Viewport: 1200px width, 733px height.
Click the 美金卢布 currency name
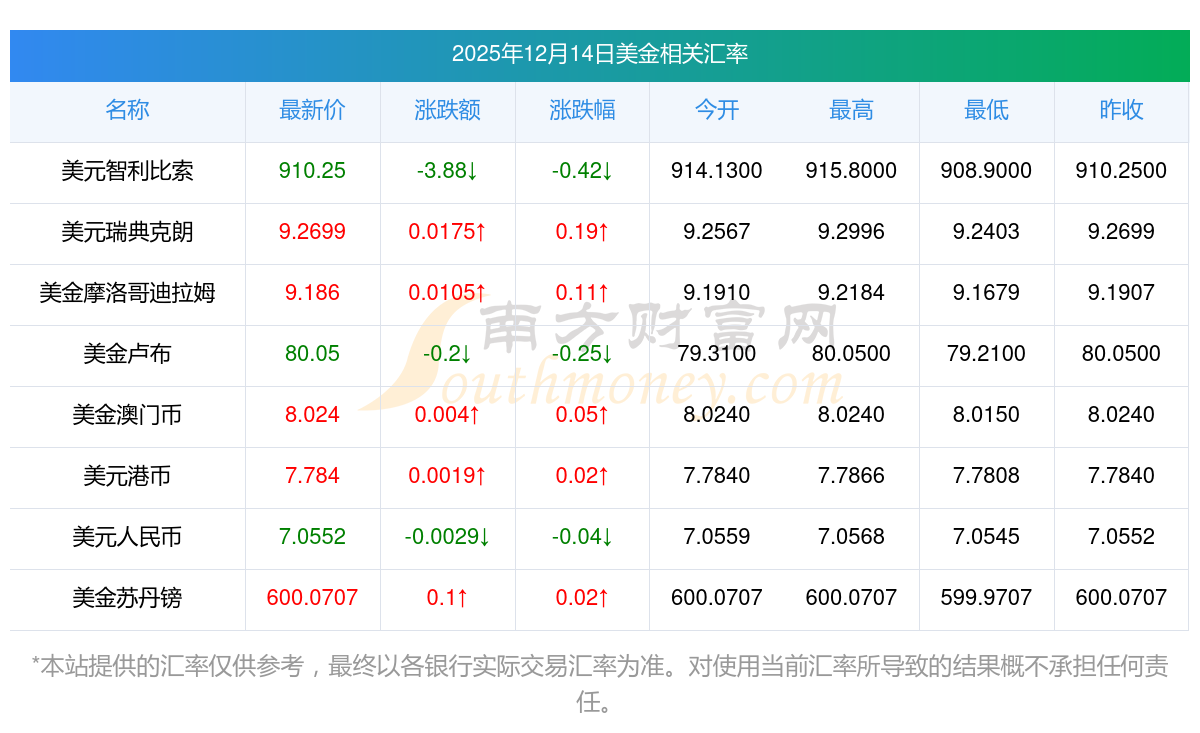(x=127, y=354)
